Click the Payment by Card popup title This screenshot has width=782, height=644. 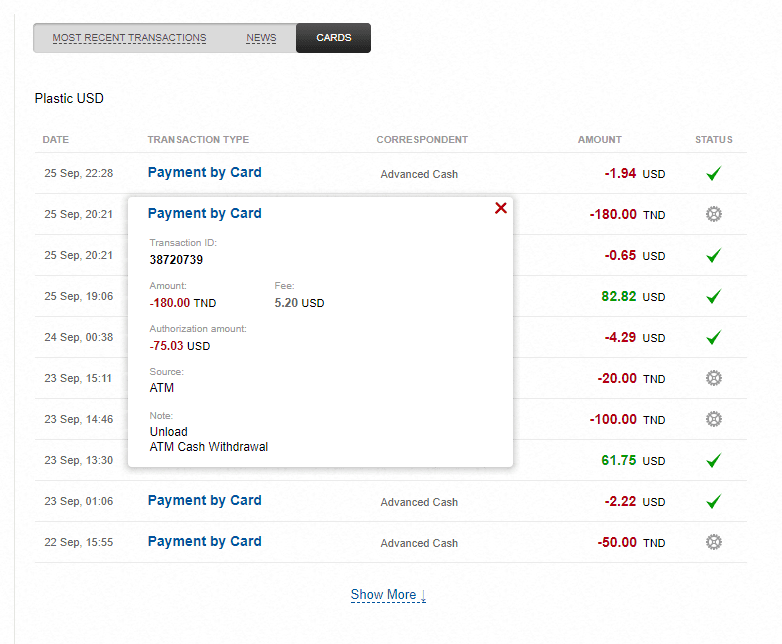coord(204,213)
